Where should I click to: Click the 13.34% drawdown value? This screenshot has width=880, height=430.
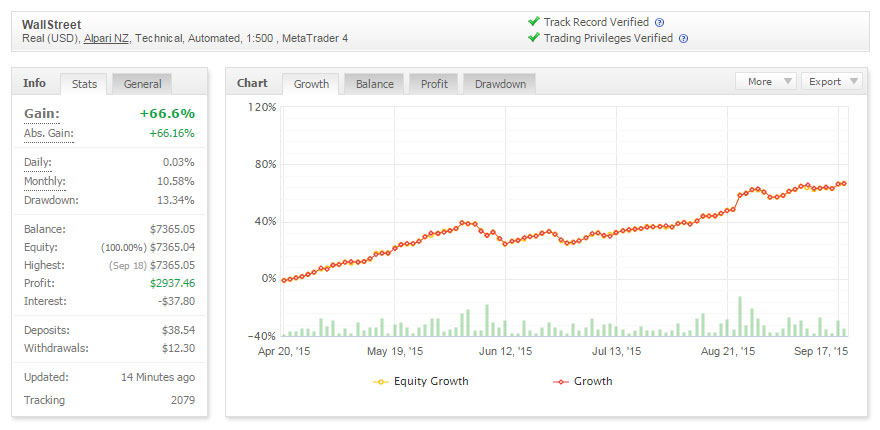pos(176,200)
